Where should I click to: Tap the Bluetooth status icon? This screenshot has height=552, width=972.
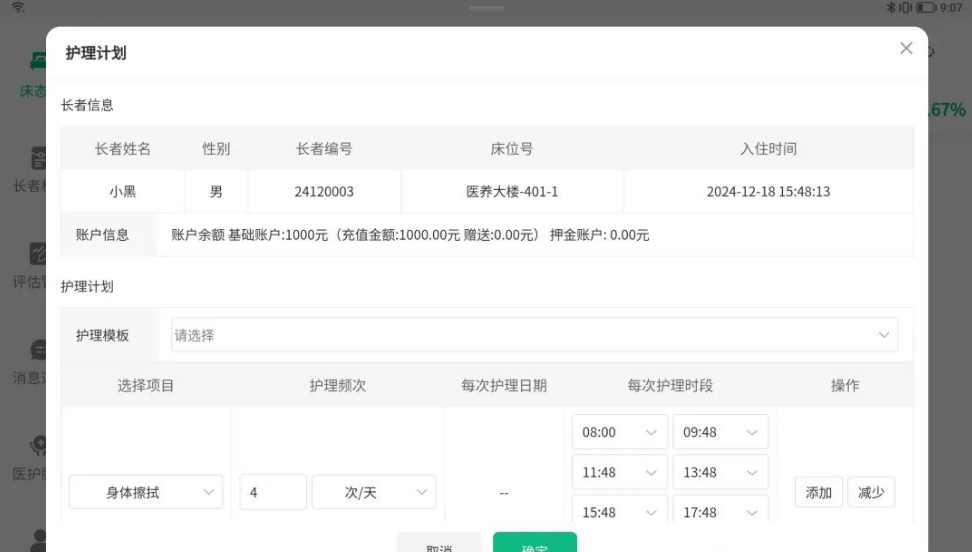pyautogui.click(x=891, y=8)
